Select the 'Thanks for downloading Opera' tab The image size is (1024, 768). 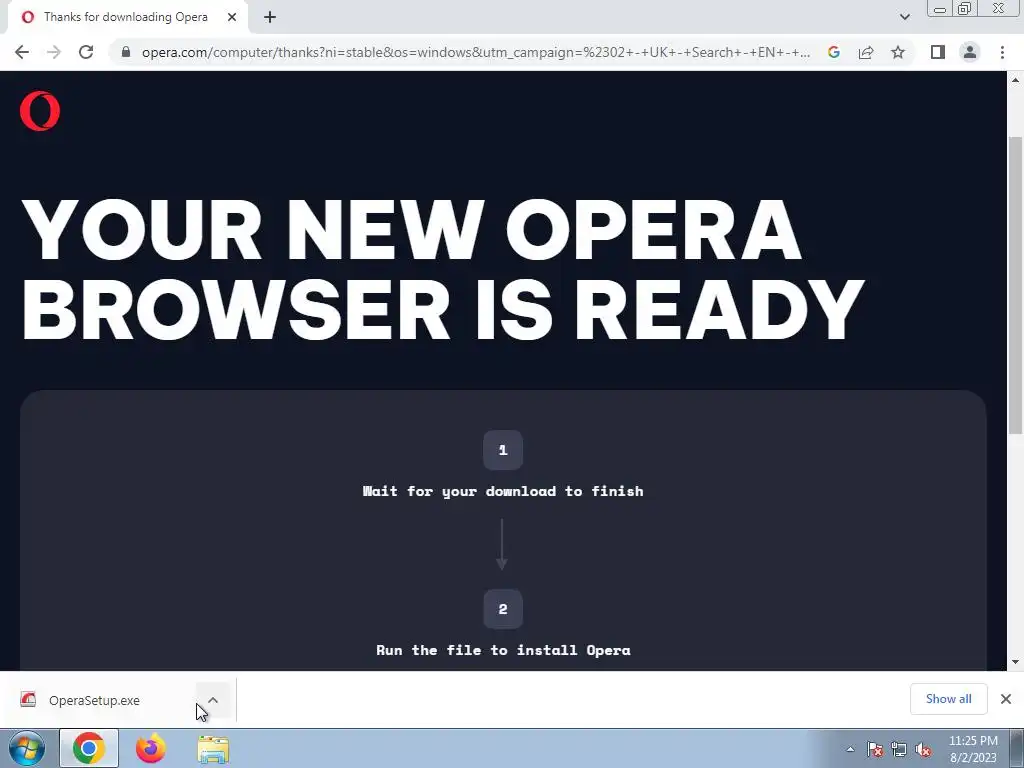pos(127,17)
